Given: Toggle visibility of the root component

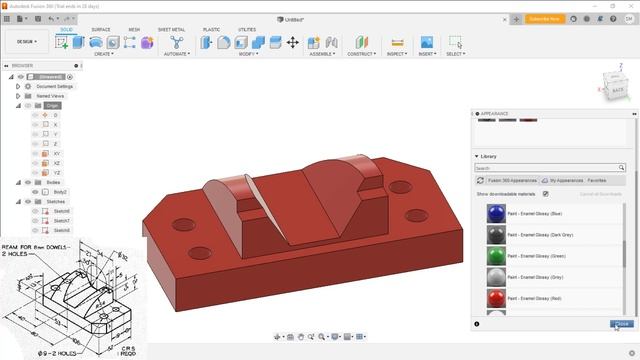Looking at the screenshot, I should coord(21,77).
